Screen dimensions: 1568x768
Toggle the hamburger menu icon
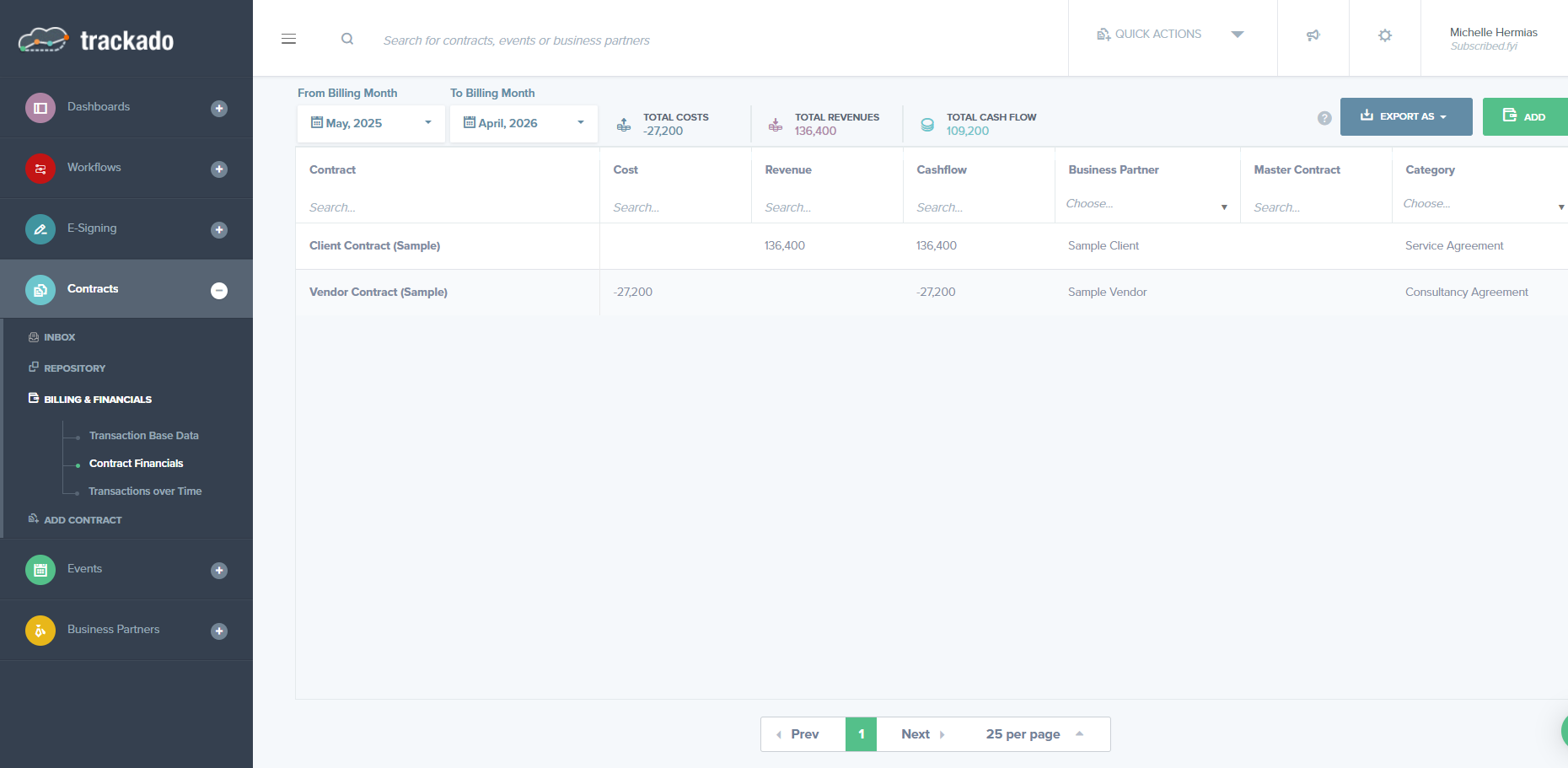tap(288, 39)
